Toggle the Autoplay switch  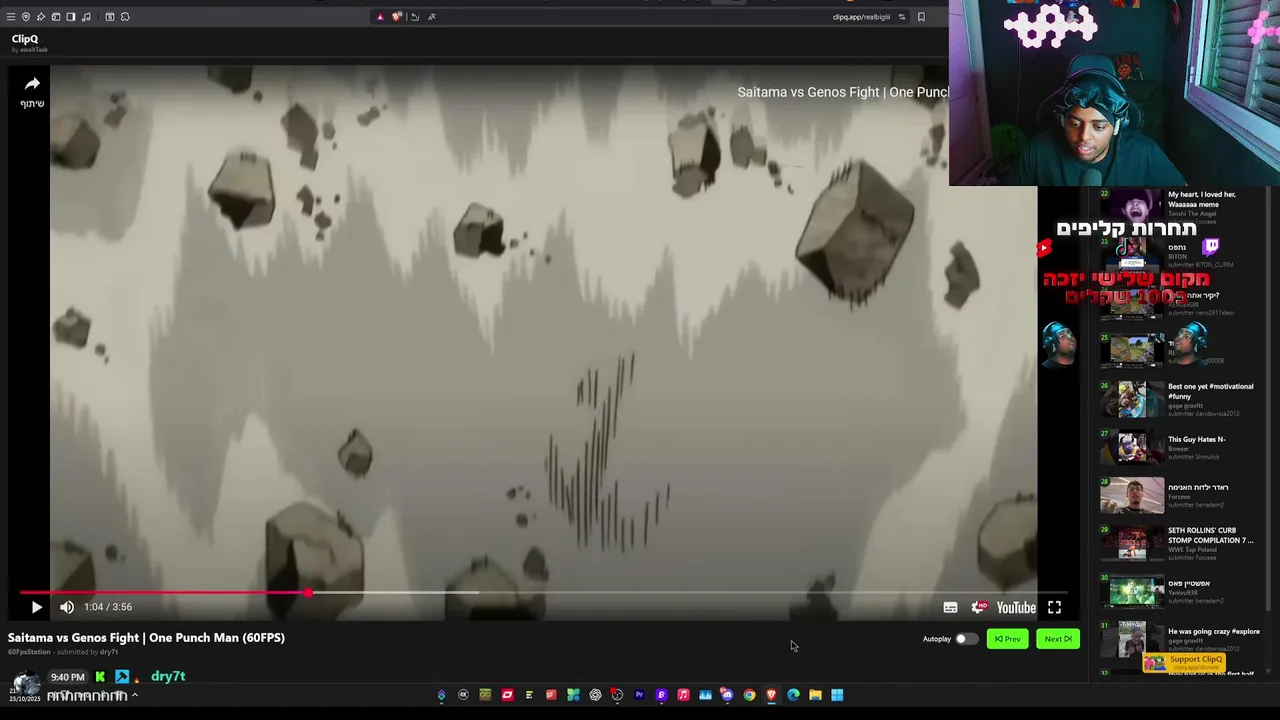[965, 639]
